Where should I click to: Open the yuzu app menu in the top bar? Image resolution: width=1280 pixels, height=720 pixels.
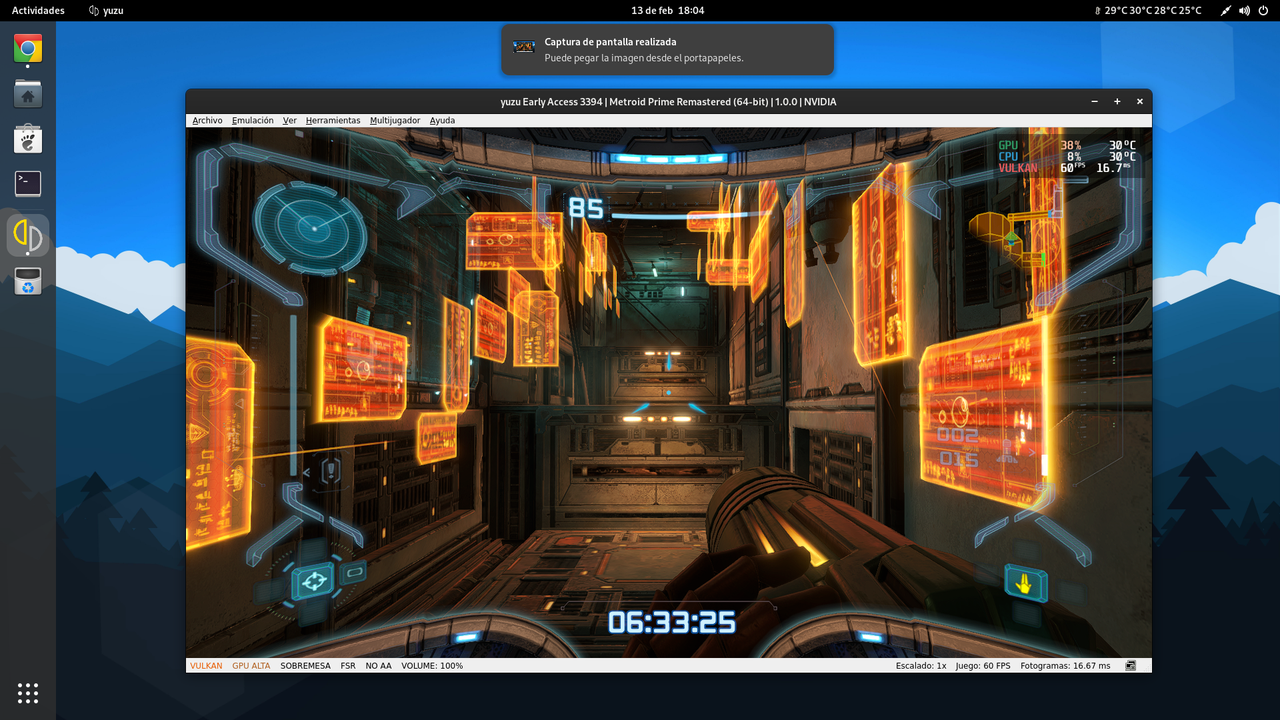106,10
